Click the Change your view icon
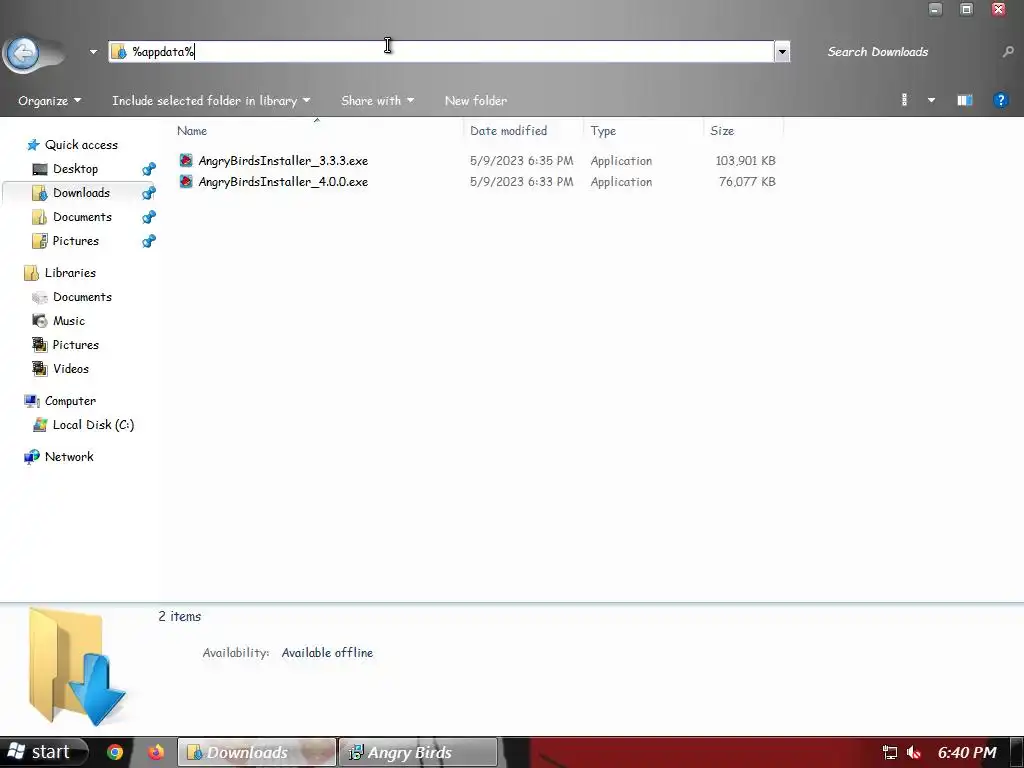The image size is (1024, 768). (904, 100)
